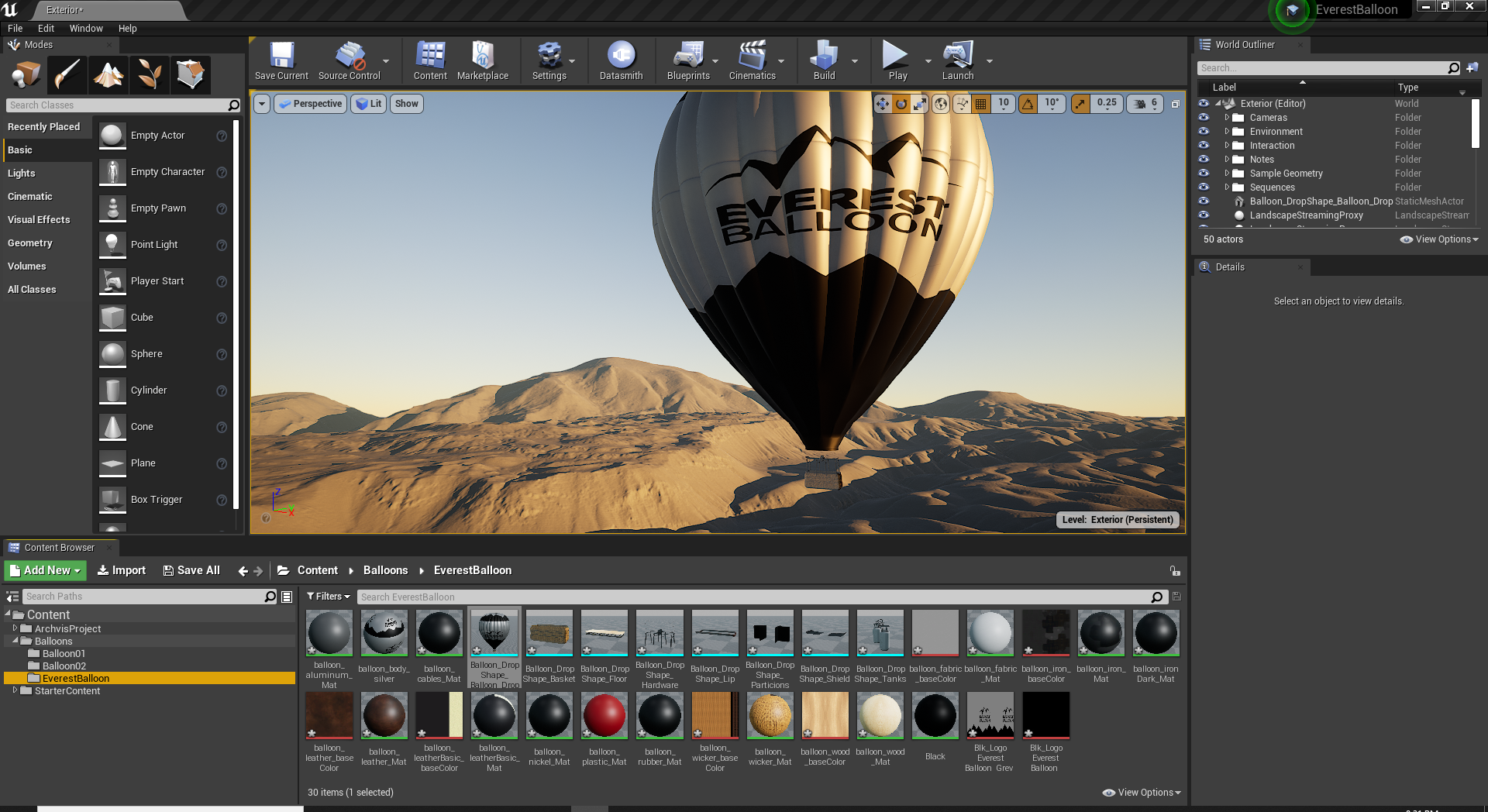This screenshot has height=812, width=1488.
Task: Expand the Sequences folder in World Outliner
Action: (x=1227, y=187)
